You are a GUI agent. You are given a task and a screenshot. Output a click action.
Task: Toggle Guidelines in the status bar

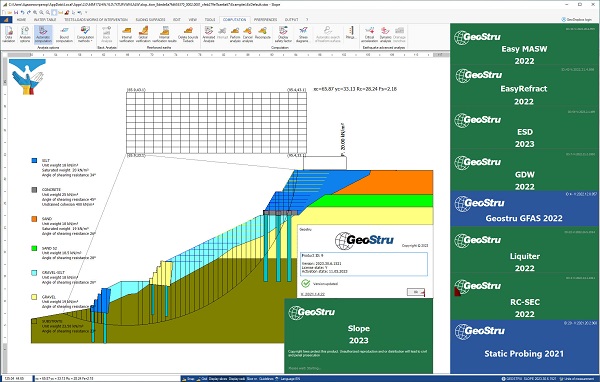[x=266, y=379]
